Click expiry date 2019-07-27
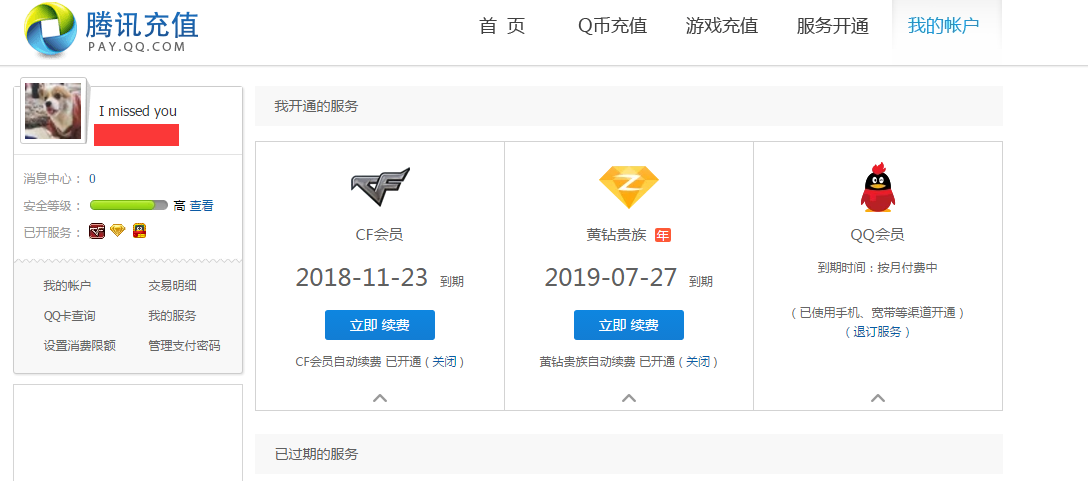 (611, 278)
